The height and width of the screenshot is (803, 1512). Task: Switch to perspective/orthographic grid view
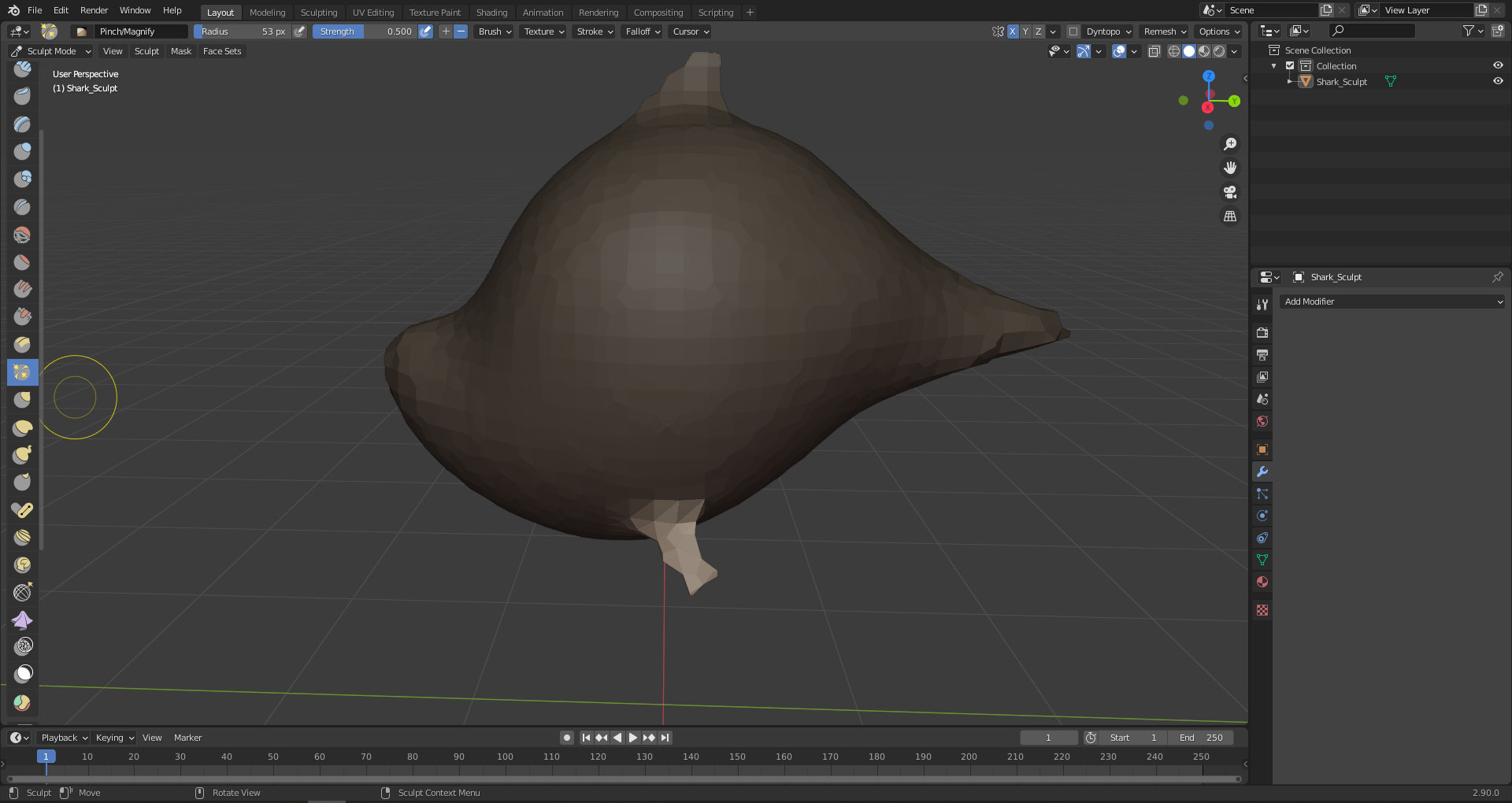(x=1230, y=216)
